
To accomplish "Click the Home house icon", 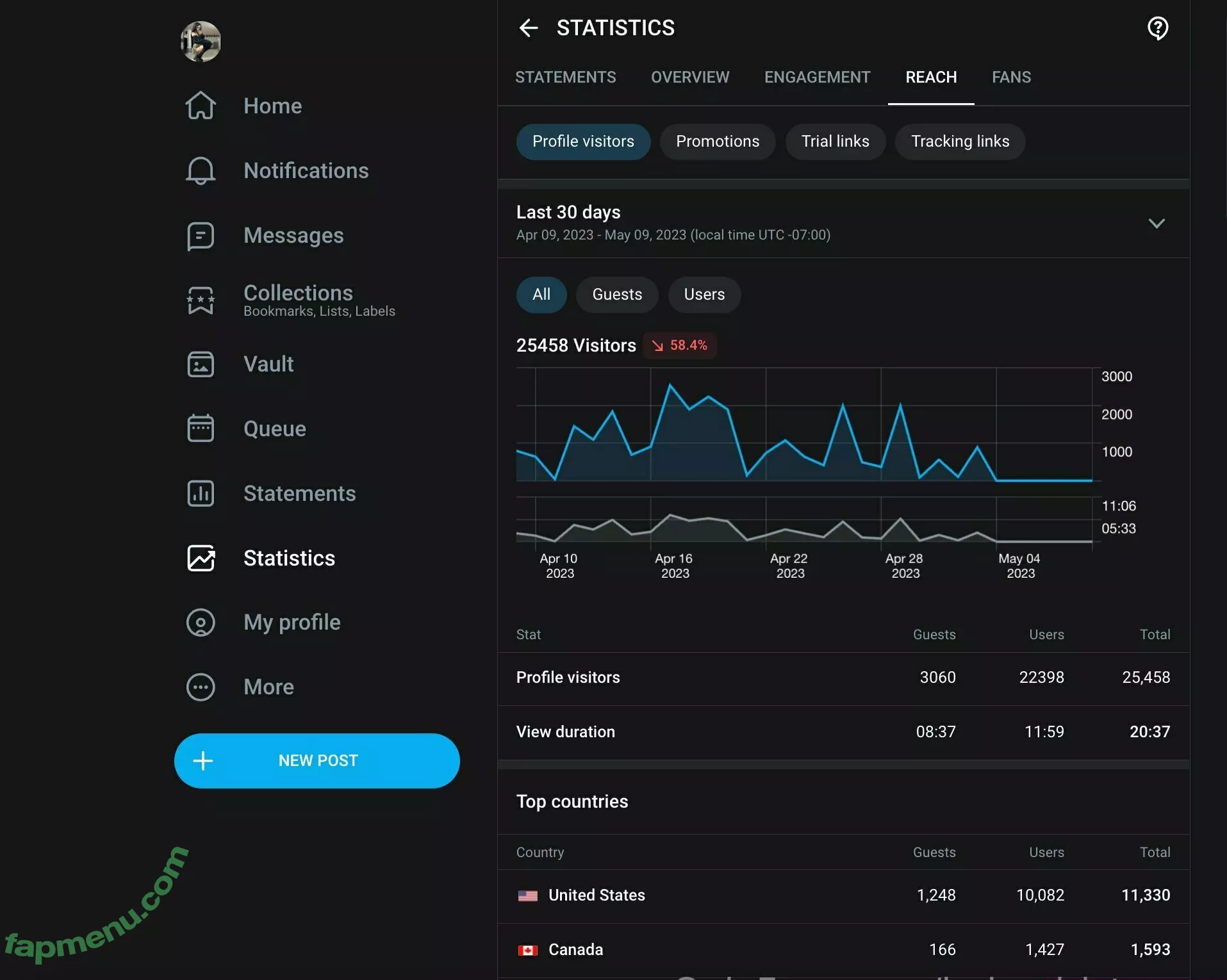I will (201, 106).
